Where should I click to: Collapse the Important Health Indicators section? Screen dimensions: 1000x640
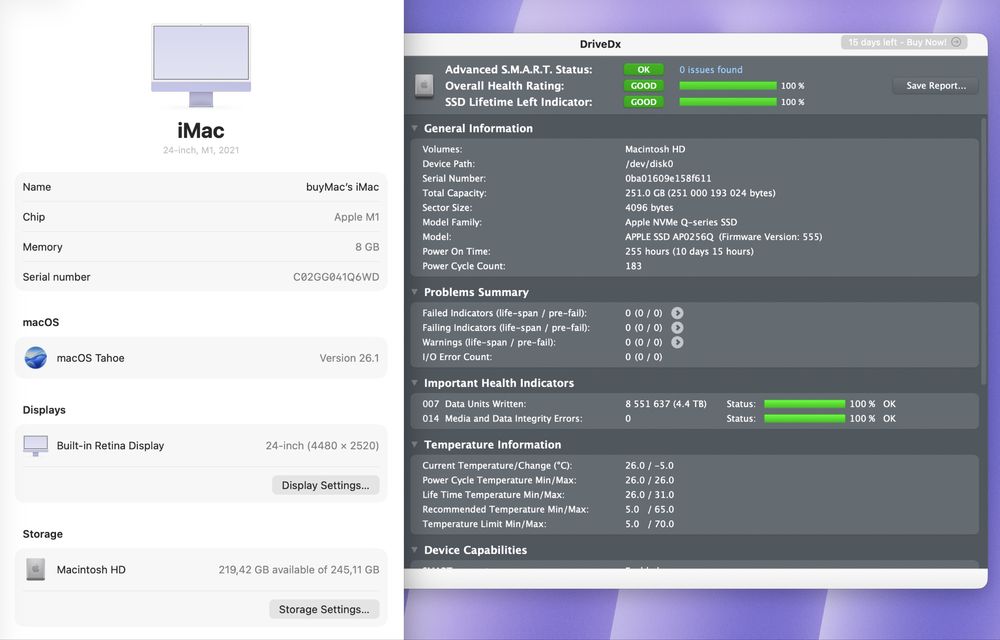pyautogui.click(x=415, y=382)
